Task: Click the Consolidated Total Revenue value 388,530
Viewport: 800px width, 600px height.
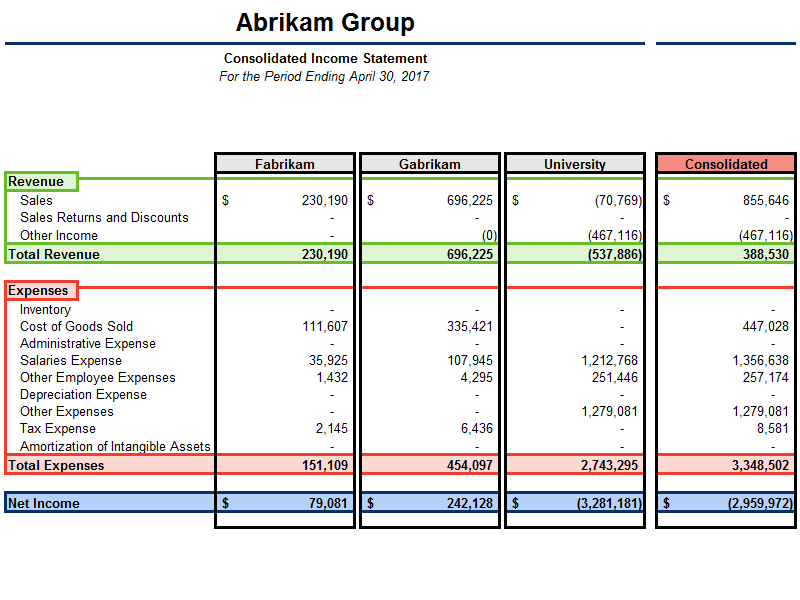Action: click(x=765, y=255)
